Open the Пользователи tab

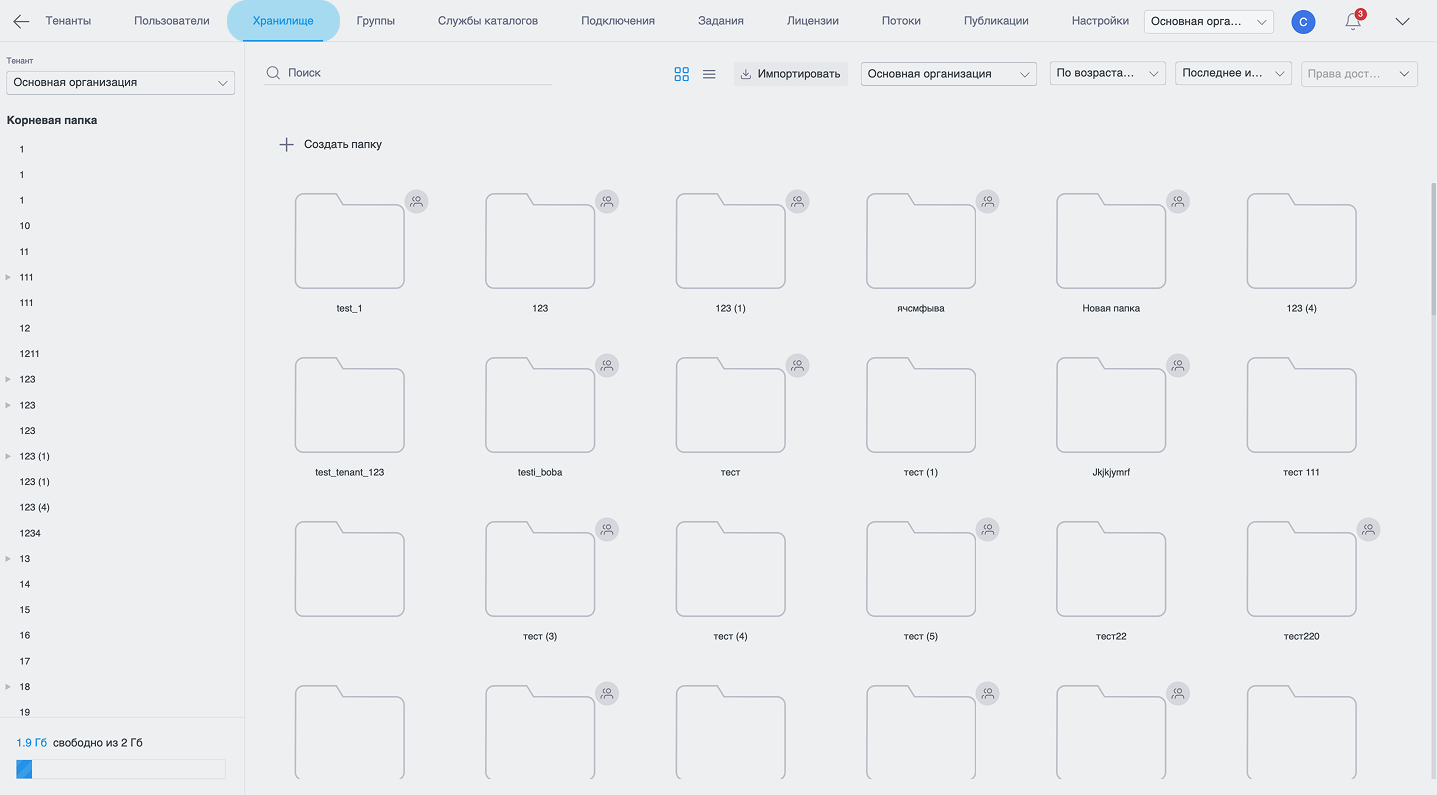[172, 21]
